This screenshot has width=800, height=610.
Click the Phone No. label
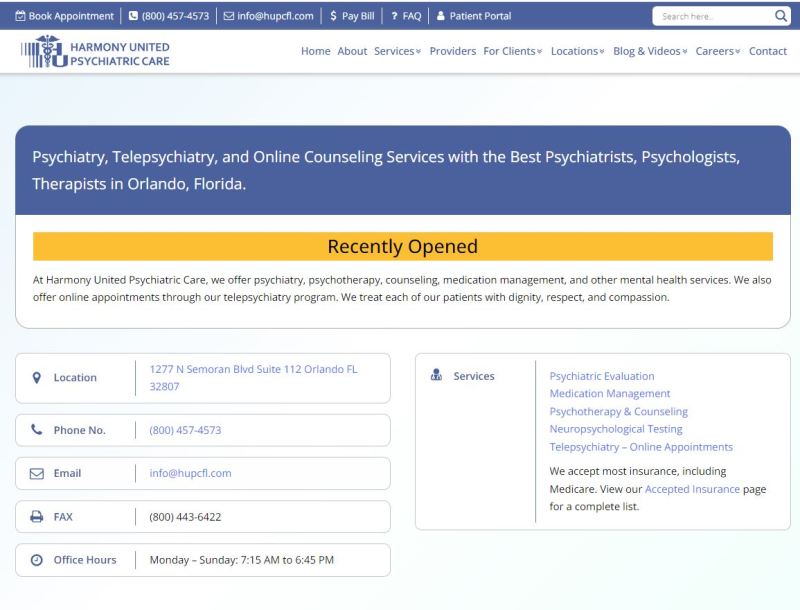80,430
